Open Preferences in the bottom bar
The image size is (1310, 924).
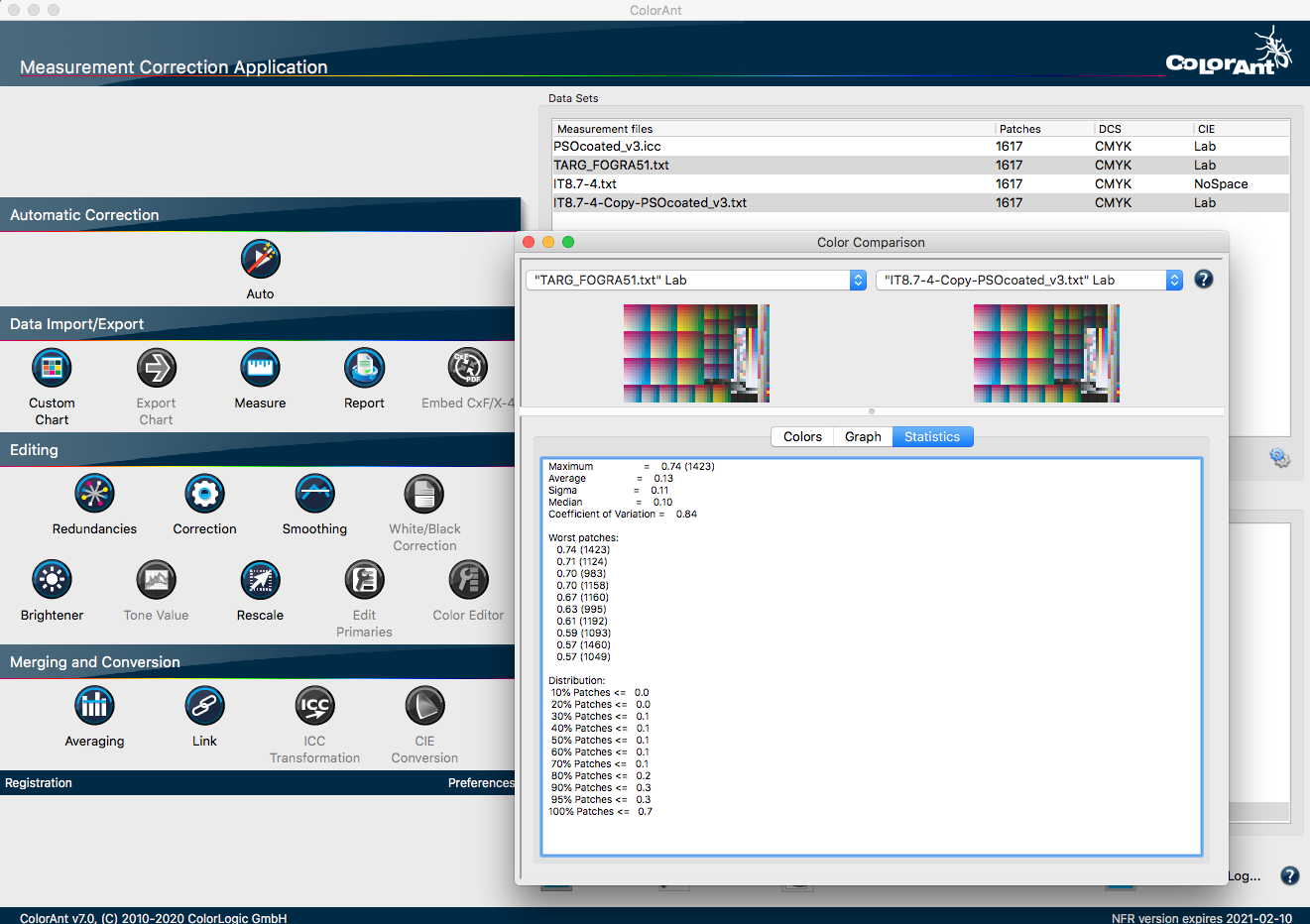[x=481, y=783]
